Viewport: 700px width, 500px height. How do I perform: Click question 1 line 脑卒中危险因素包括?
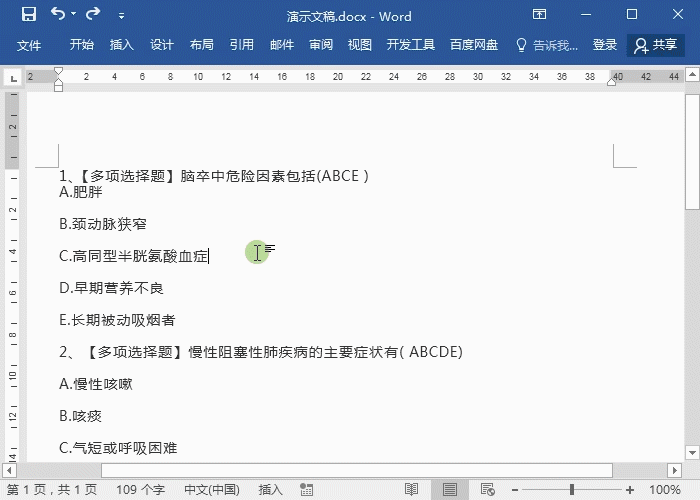tap(214, 176)
